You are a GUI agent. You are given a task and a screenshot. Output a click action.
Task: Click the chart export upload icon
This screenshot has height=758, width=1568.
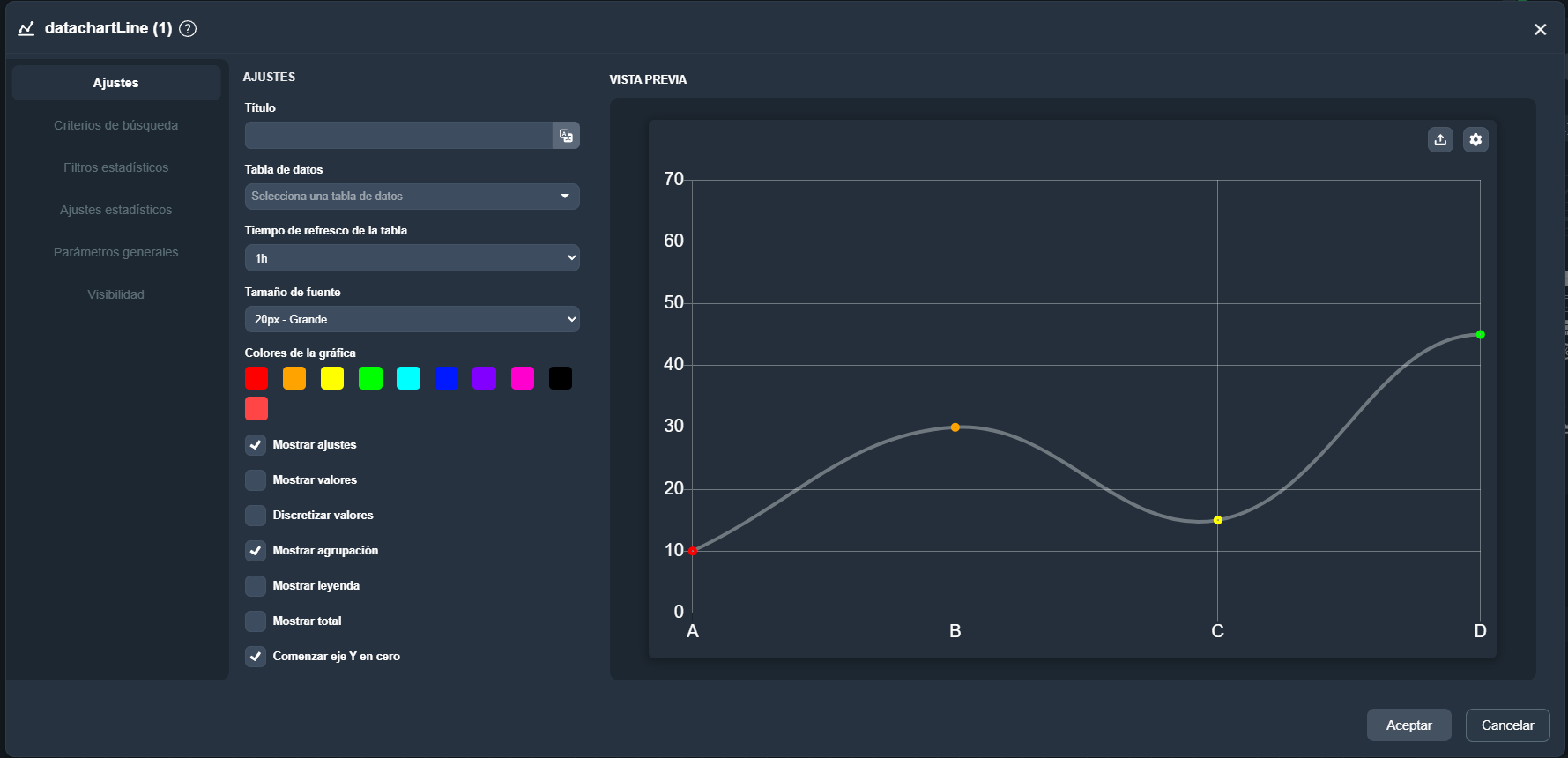(x=1440, y=139)
